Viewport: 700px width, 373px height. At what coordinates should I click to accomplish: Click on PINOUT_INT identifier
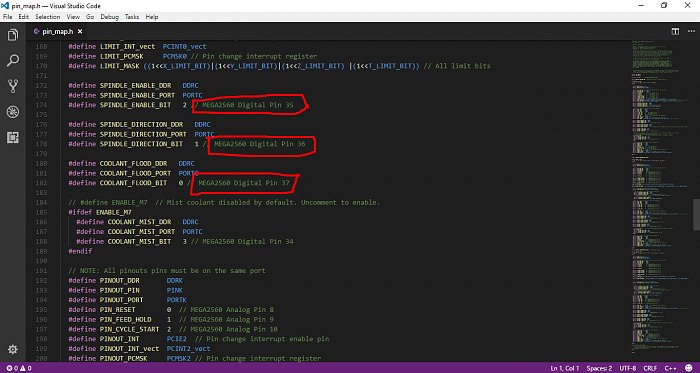coord(120,339)
